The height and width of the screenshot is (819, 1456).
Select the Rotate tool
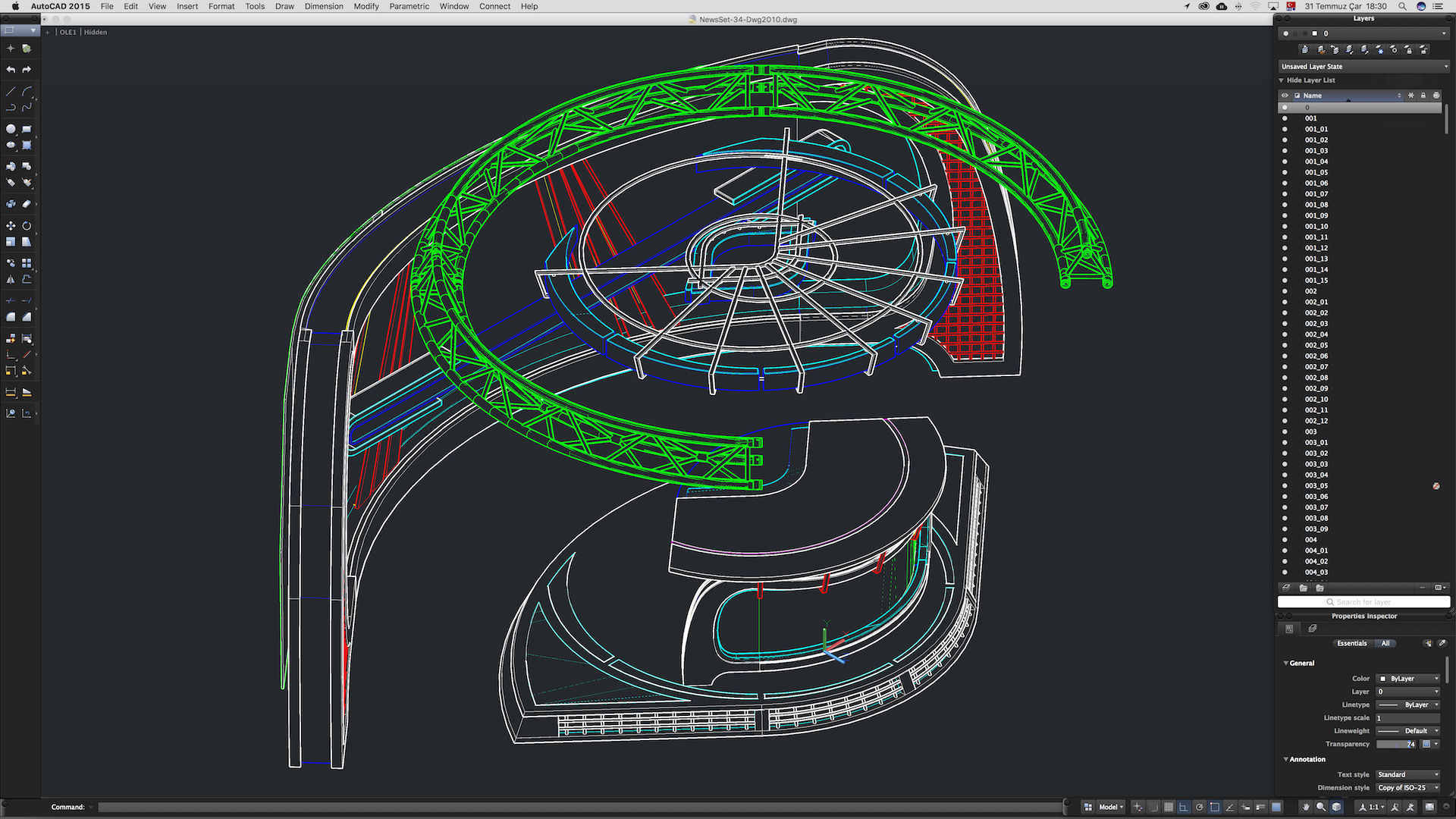(x=27, y=226)
